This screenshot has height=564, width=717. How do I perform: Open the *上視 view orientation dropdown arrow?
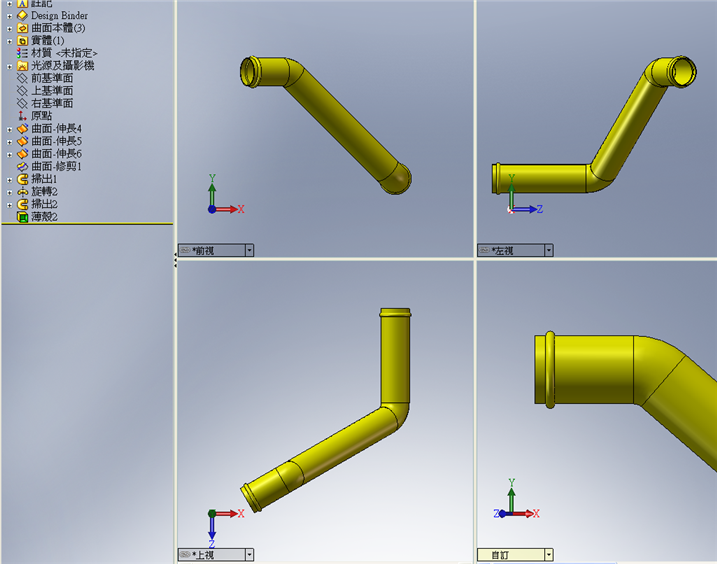click(x=249, y=555)
